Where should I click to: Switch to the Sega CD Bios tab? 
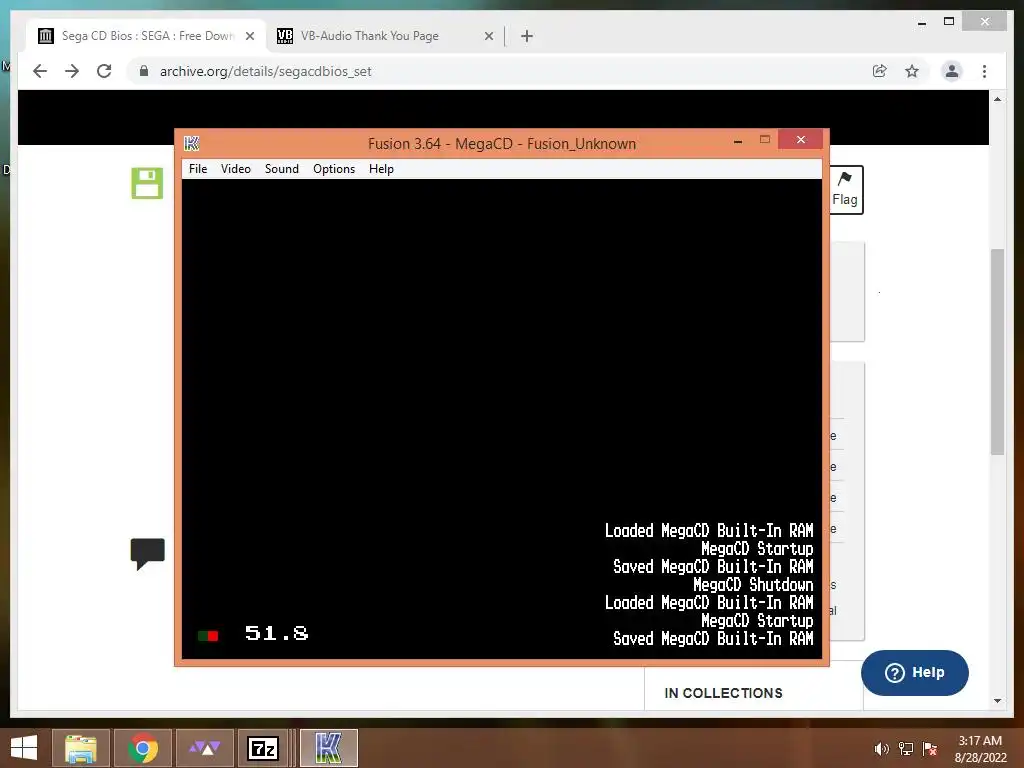pos(147,36)
